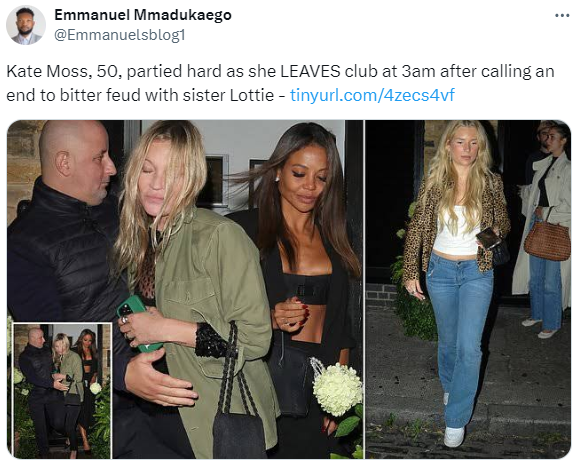Select the small inset photo at bottom-left
579x464 pixels.
[x=62, y=391]
